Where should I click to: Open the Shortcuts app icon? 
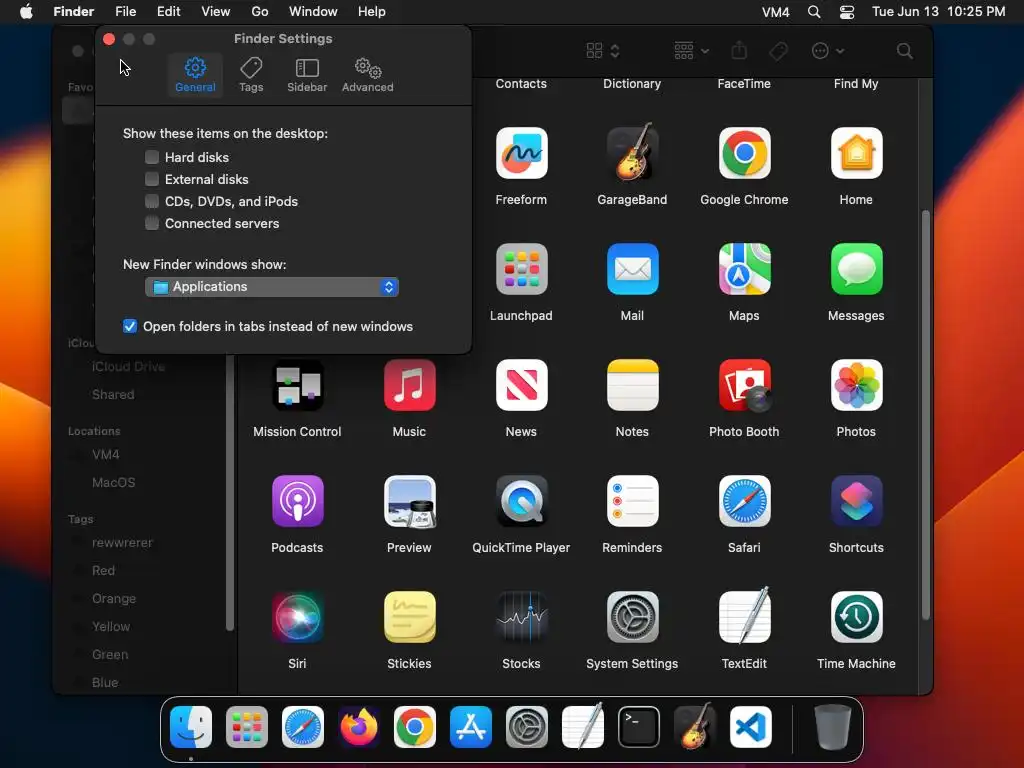point(856,501)
